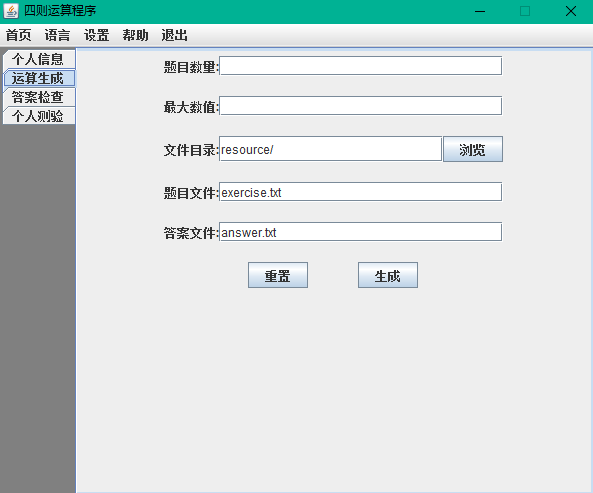Viewport: 593px width, 493px height.
Task: Focus the 题目数量 input field
Action: click(361, 66)
